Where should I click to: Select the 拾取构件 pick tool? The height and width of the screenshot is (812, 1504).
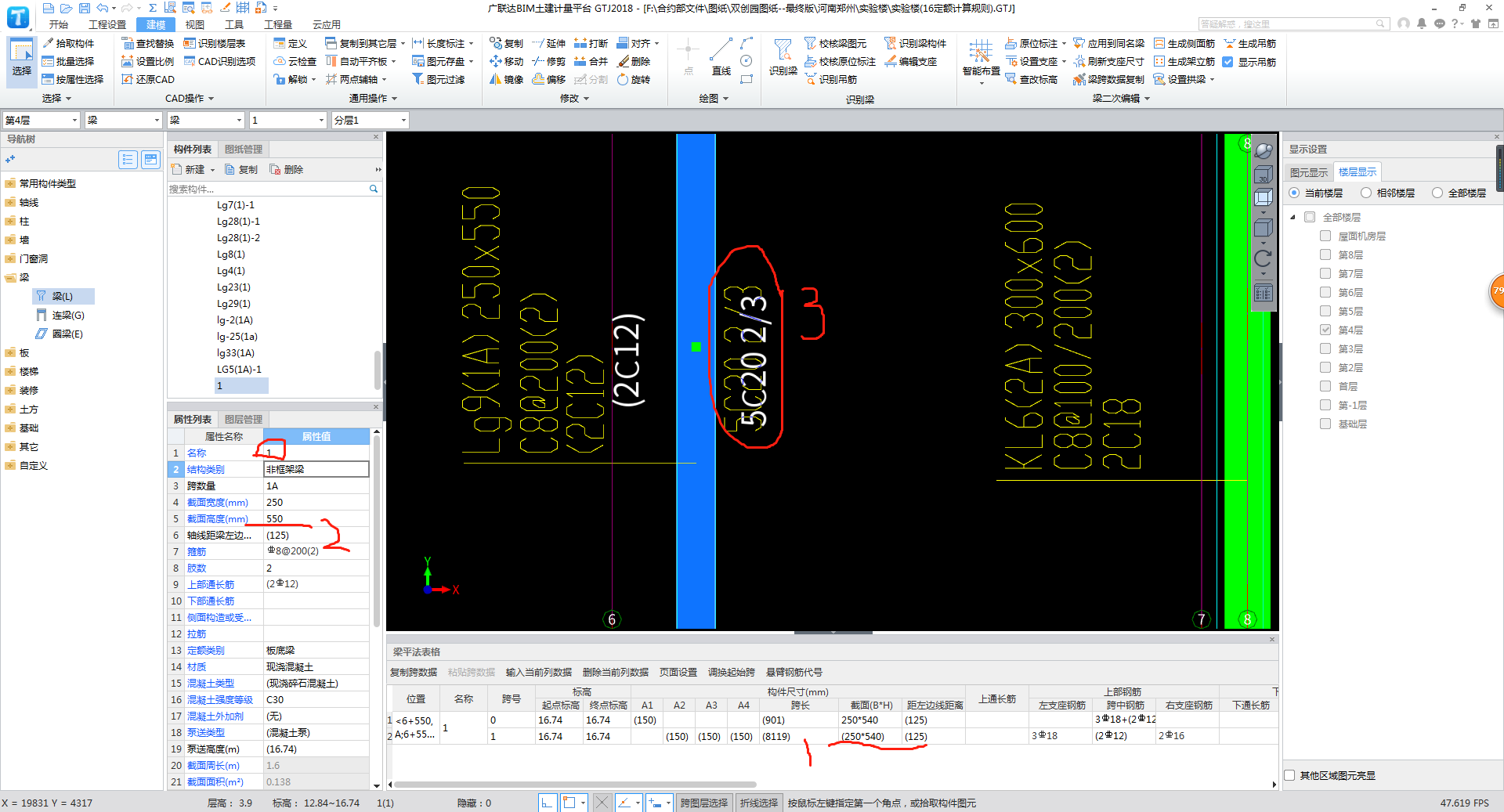[68, 43]
